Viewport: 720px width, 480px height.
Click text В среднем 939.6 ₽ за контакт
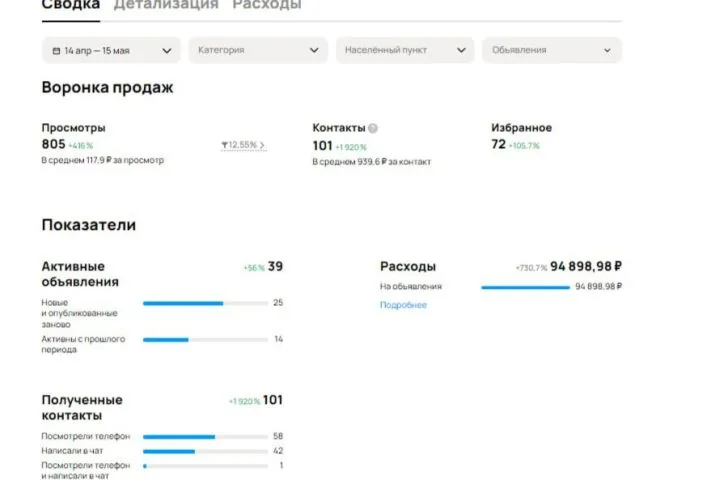pyautogui.click(x=371, y=162)
